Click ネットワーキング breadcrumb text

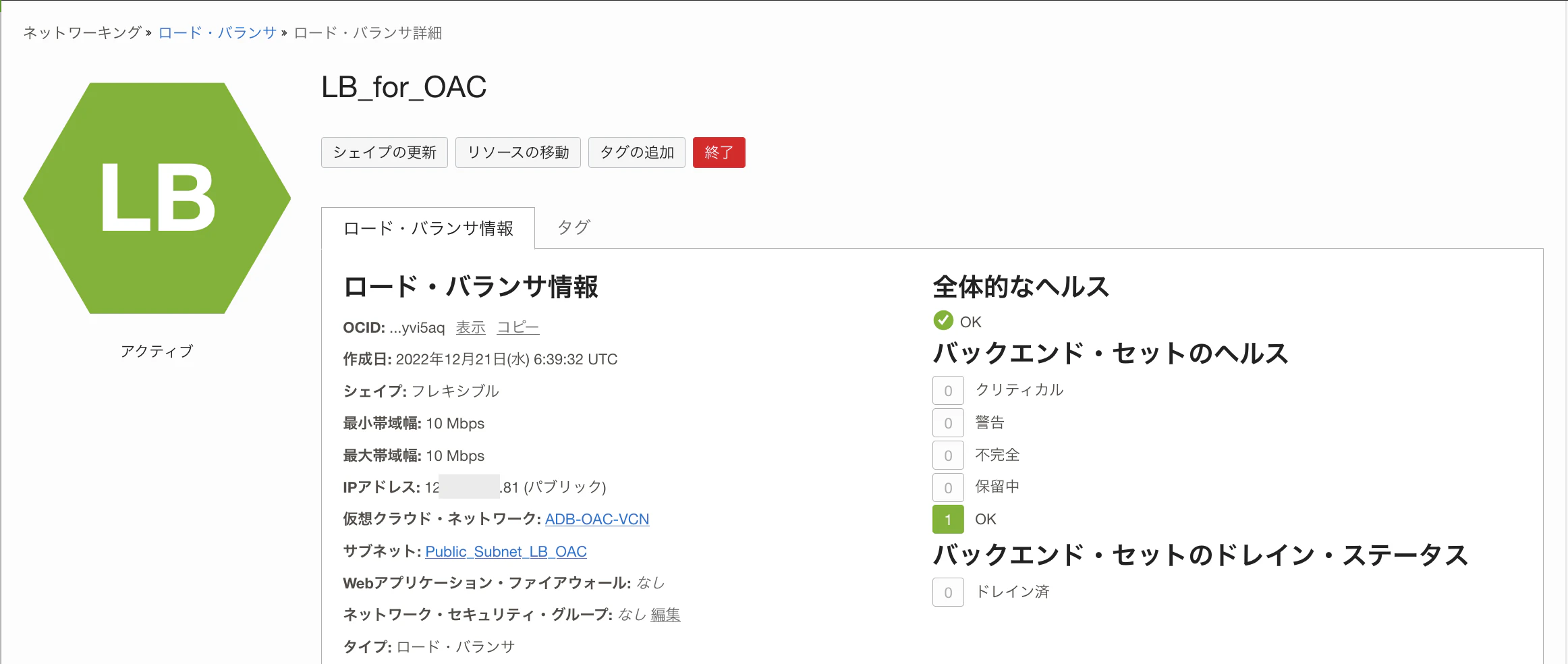[x=82, y=32]
